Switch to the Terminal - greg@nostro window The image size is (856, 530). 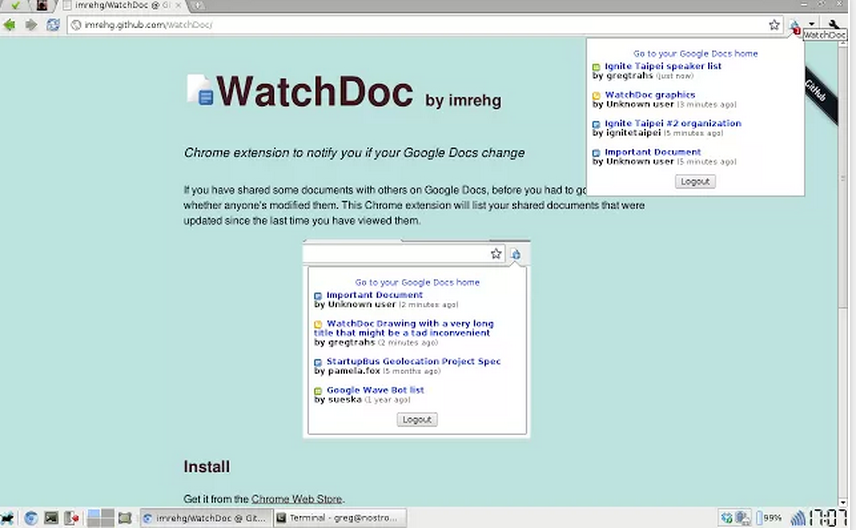(341, 518)
